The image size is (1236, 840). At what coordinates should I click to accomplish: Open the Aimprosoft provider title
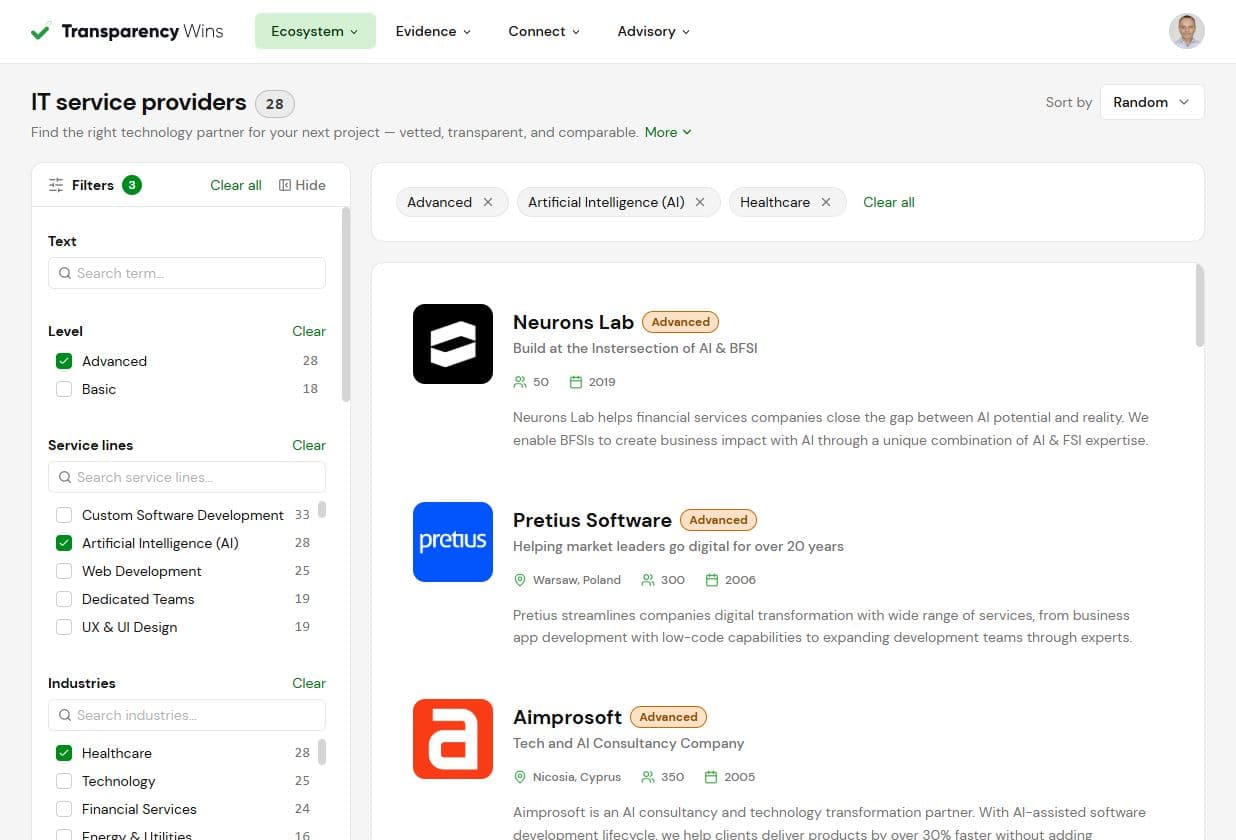(x=567, y=717)
